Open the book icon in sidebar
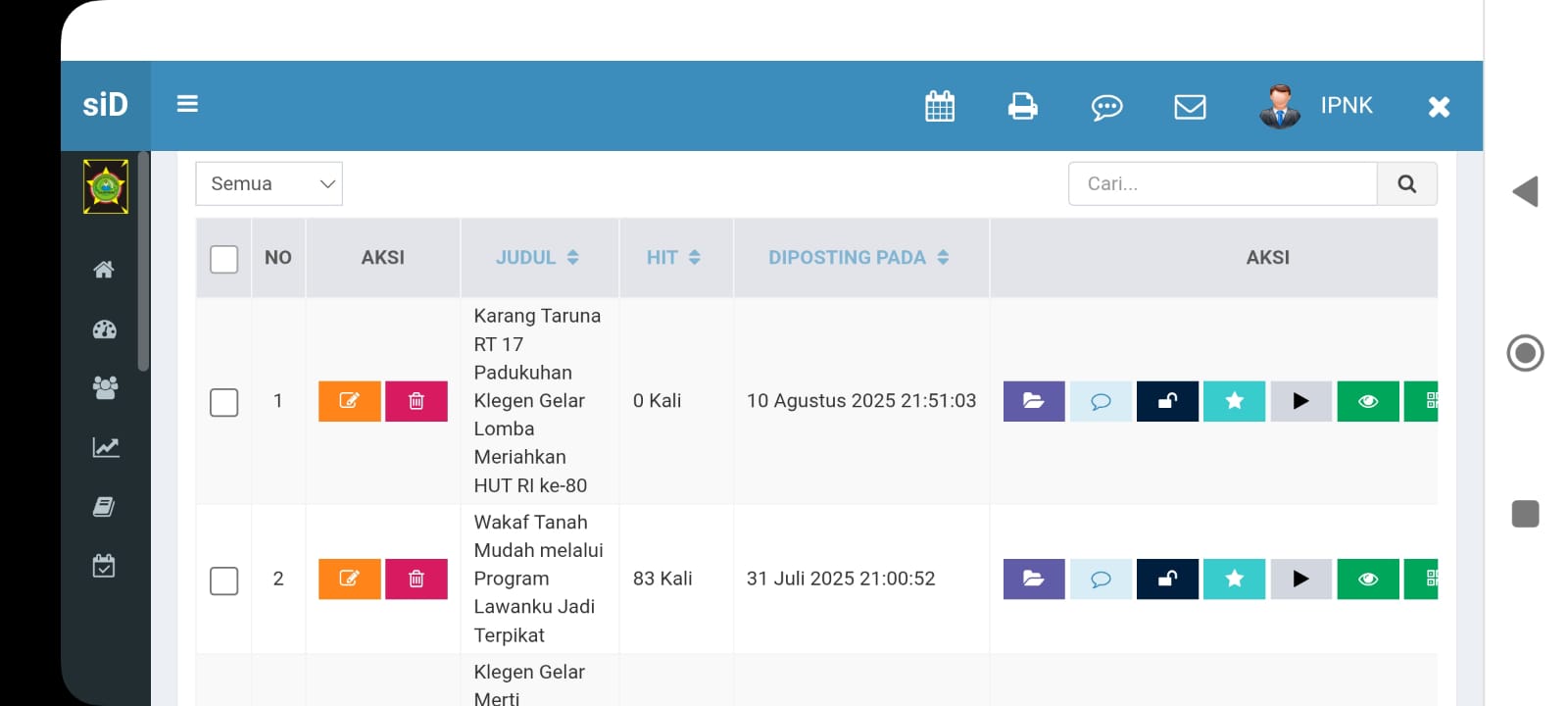 [104, 507]
